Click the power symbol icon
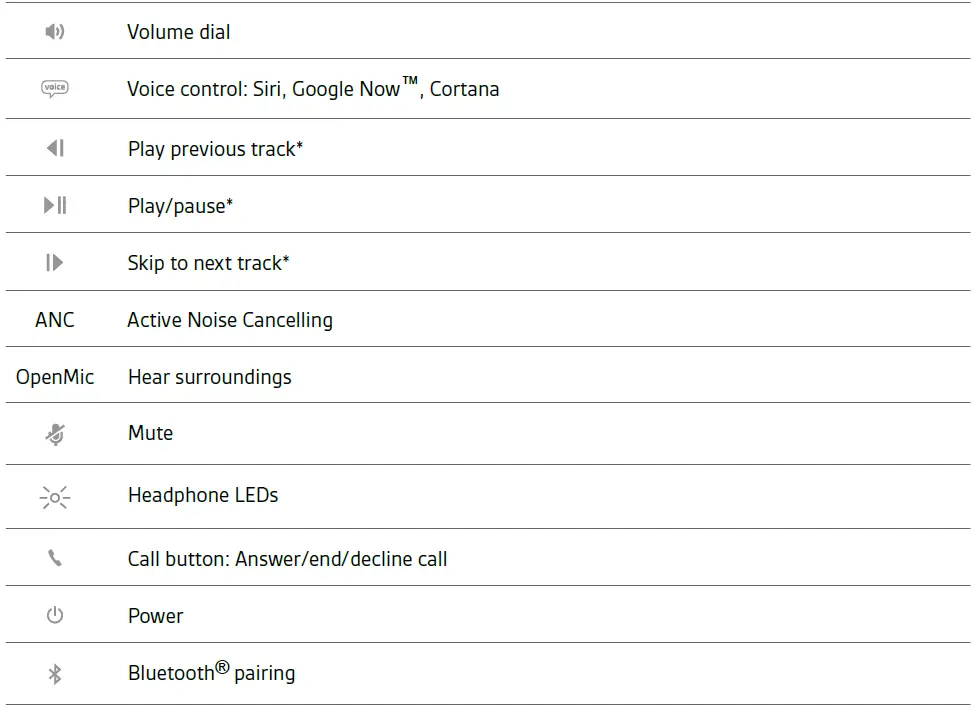The image size is (977, 708). (x=55, y=615)
